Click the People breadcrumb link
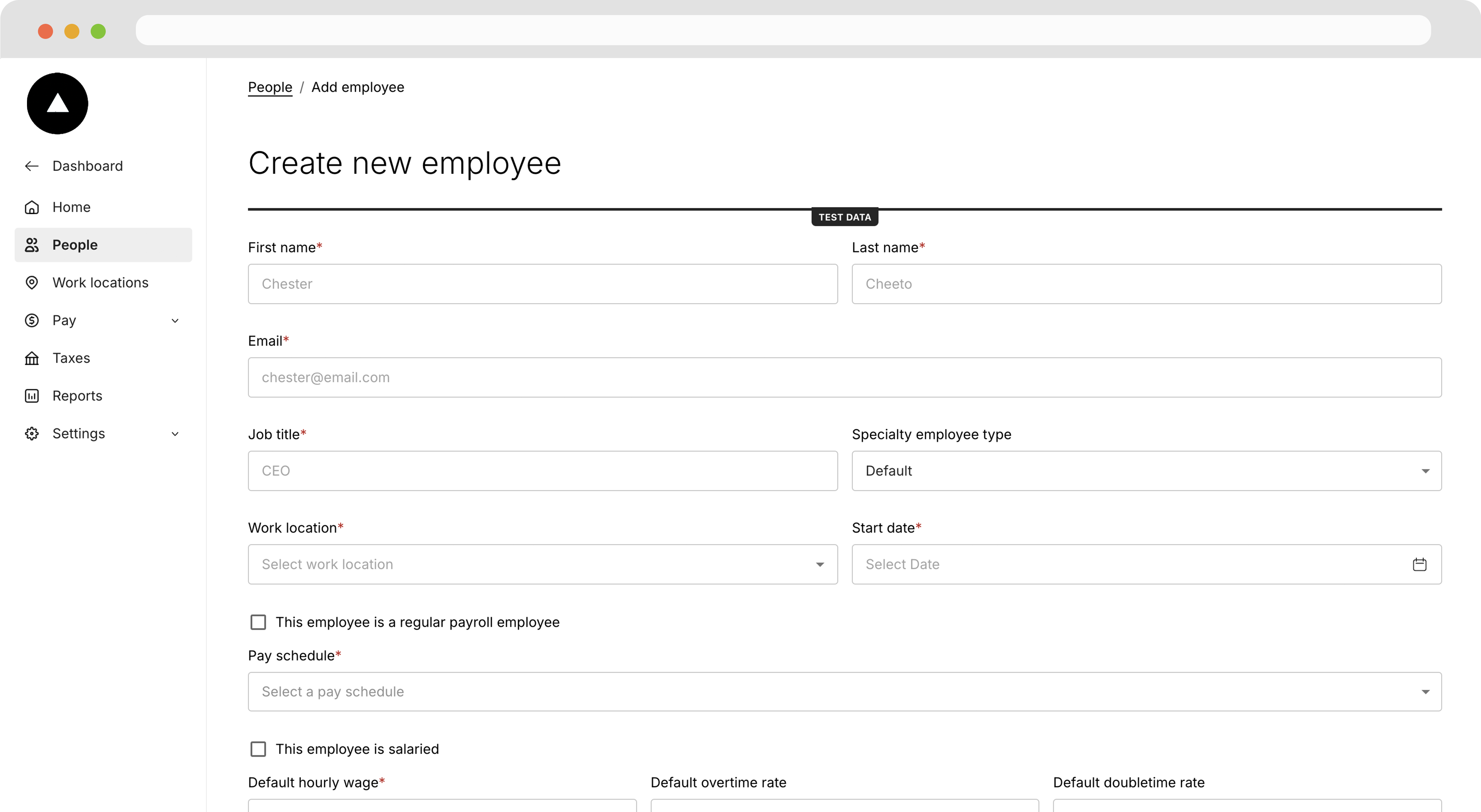The image size is (1481, 812). tap(270, 88)
